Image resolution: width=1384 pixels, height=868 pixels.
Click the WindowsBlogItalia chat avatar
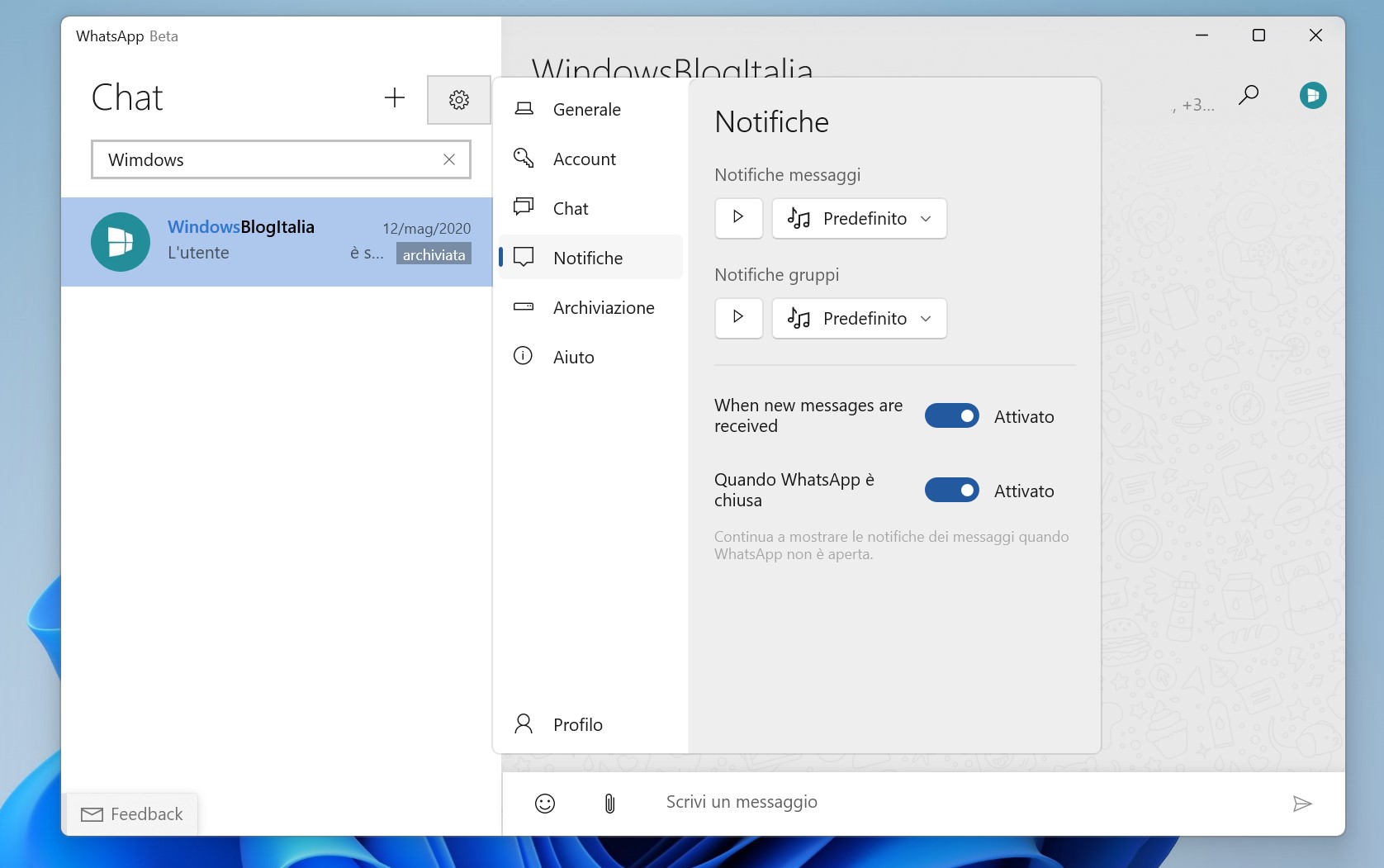click(x=121, y=242)
